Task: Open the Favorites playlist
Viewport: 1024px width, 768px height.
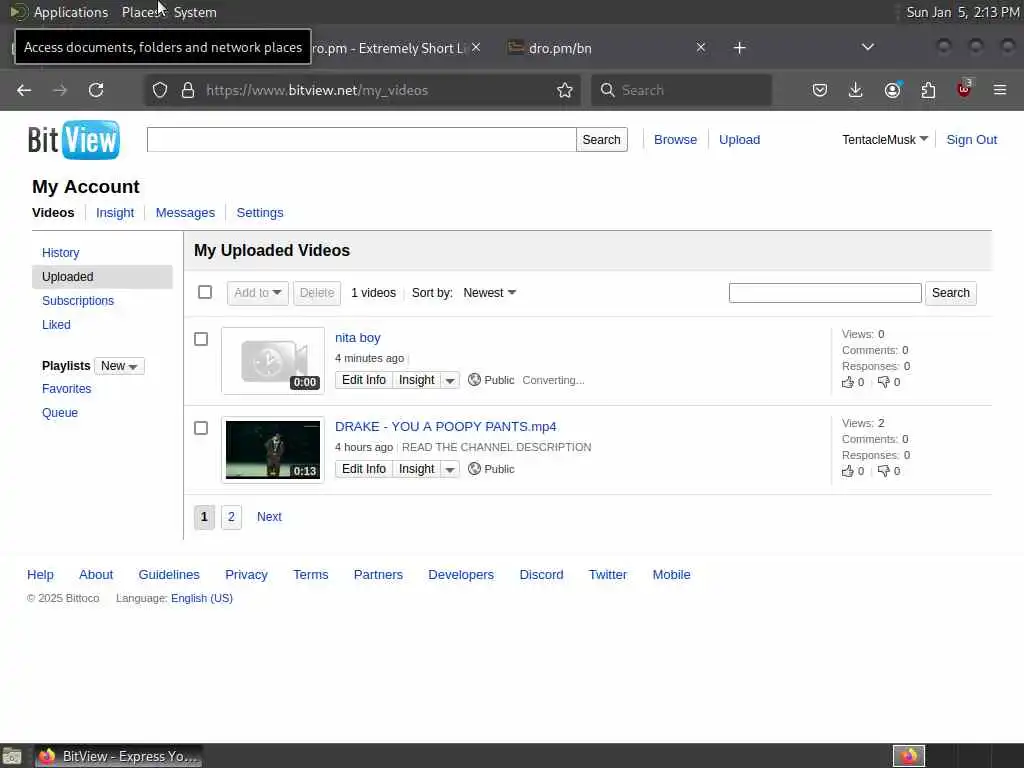Action: [67, 389]
